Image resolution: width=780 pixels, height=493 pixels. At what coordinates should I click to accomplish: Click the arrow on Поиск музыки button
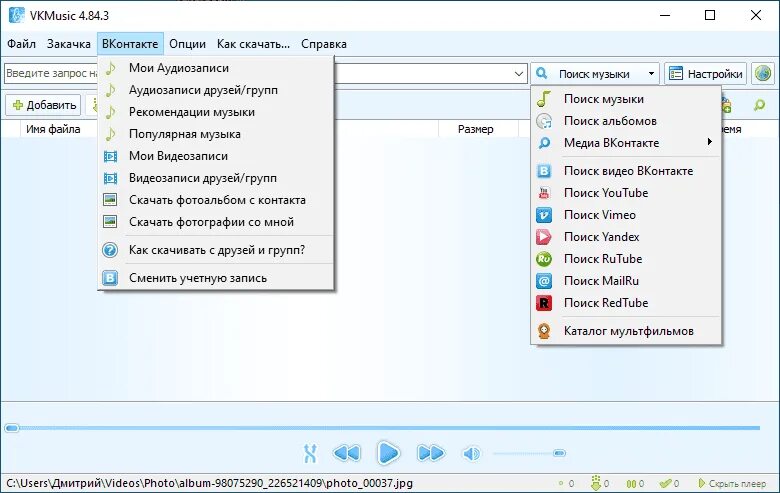[651, 74]
